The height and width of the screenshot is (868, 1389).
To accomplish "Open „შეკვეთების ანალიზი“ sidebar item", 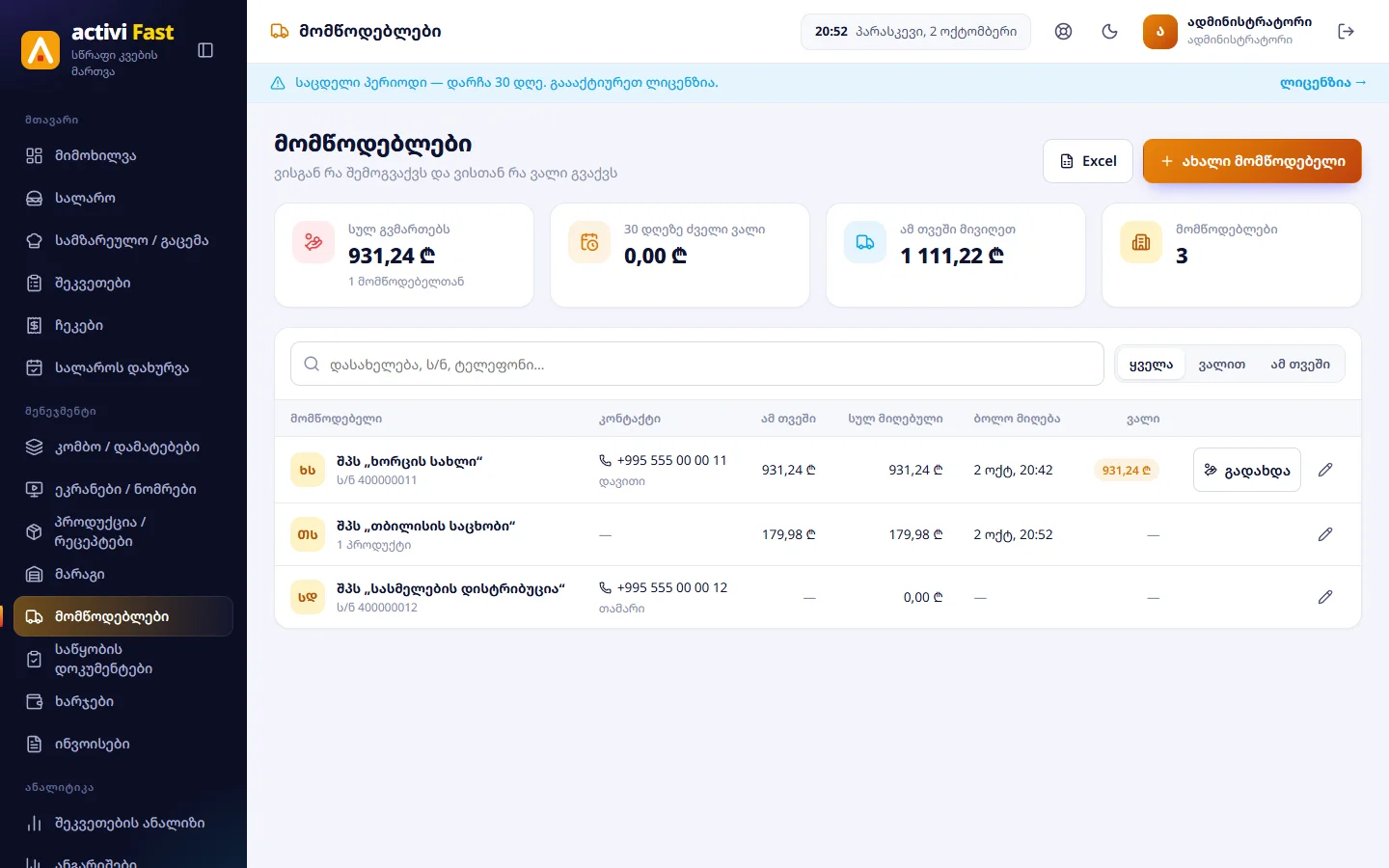I will (123, 823).
